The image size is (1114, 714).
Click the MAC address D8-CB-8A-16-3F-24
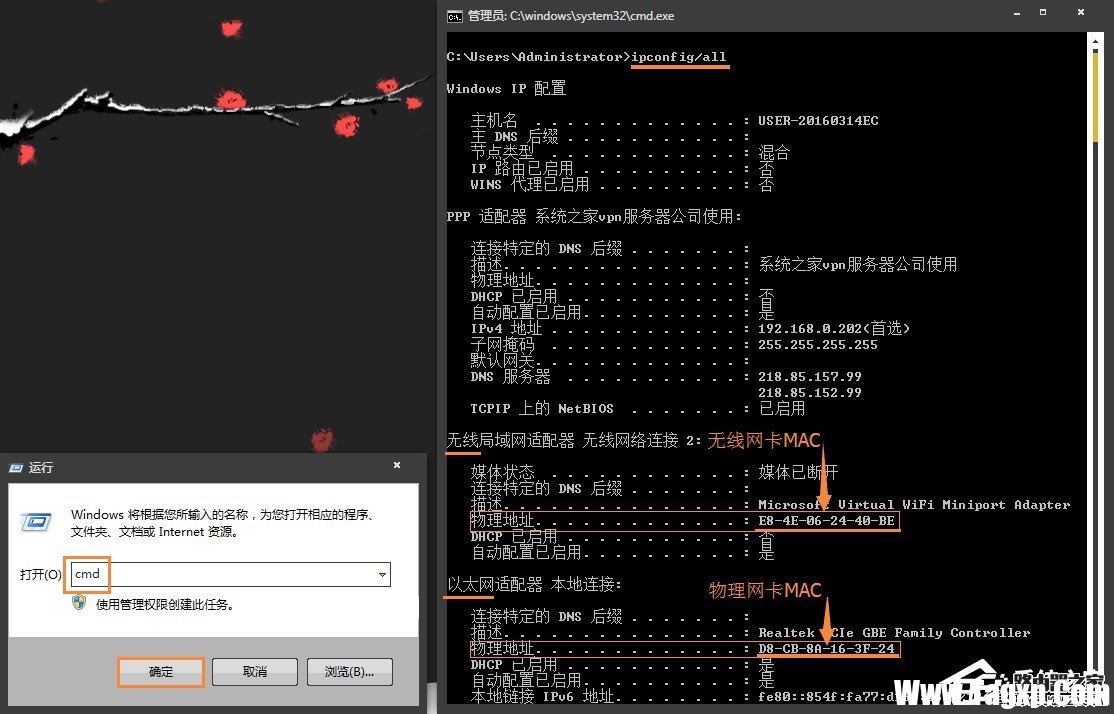click(826, 649)
